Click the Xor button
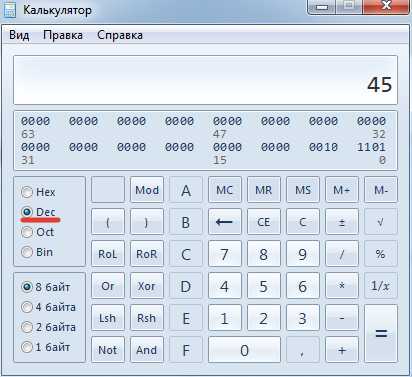This screenshot has height=377, width=412. (x=147, y=286)
